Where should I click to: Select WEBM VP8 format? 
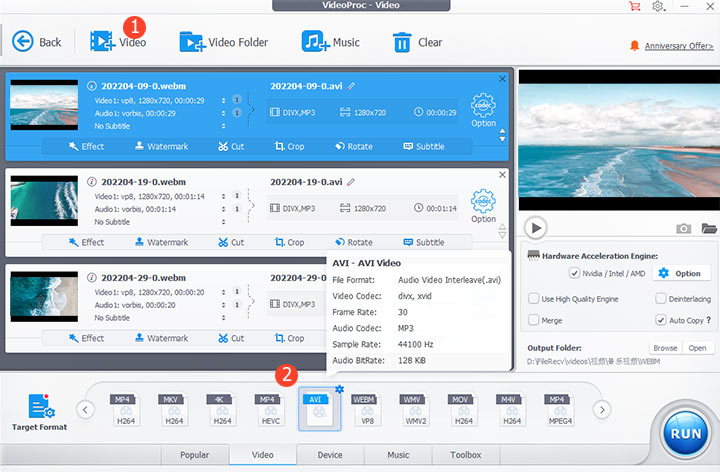pyautogui.click(x=367, y=410)
